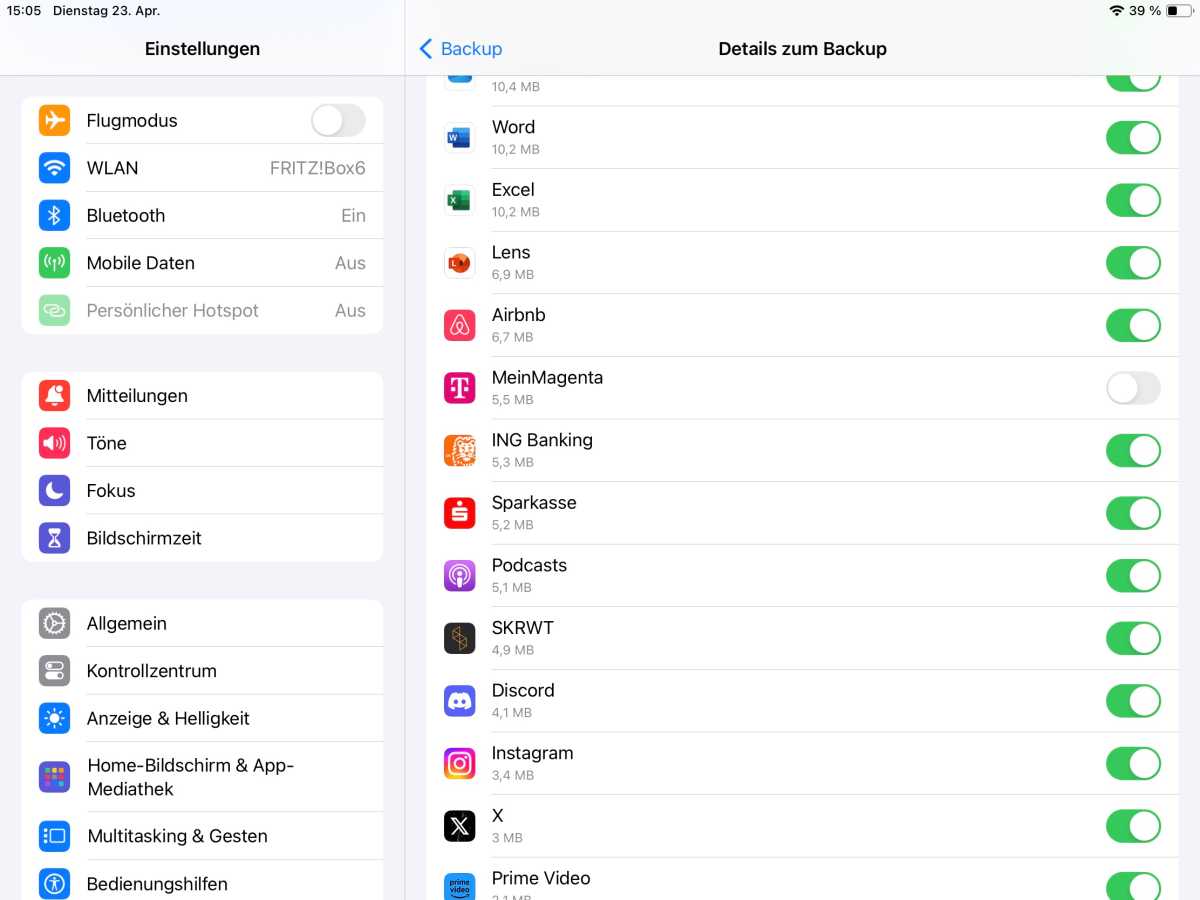Tap the WLAN wifi icon in sidebar

[54, 168]
